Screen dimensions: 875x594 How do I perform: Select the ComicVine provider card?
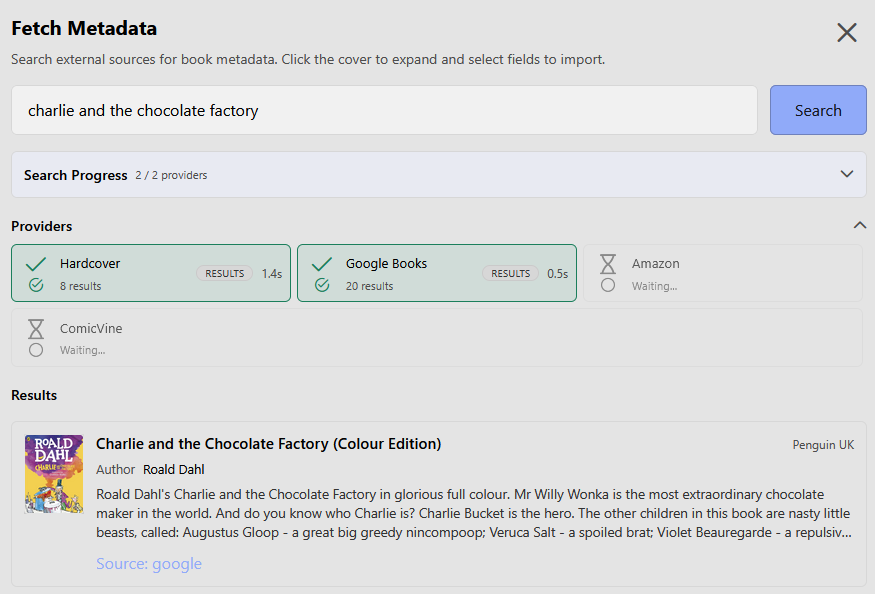(x=436, y=338)
